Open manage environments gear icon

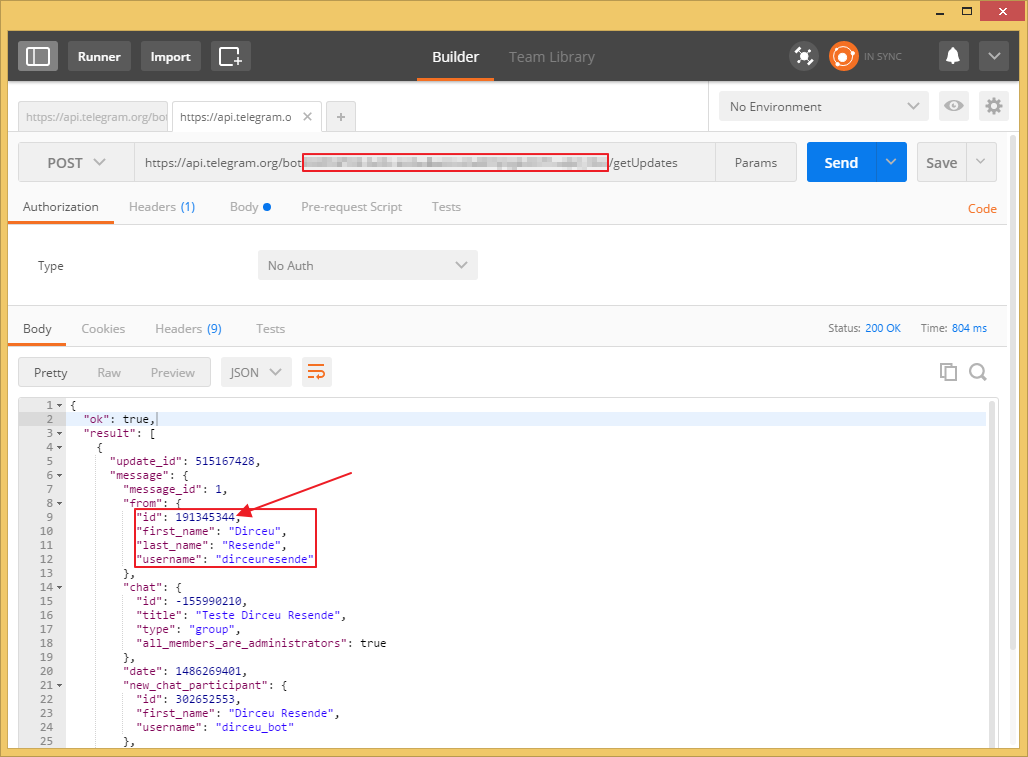[994, 106]
